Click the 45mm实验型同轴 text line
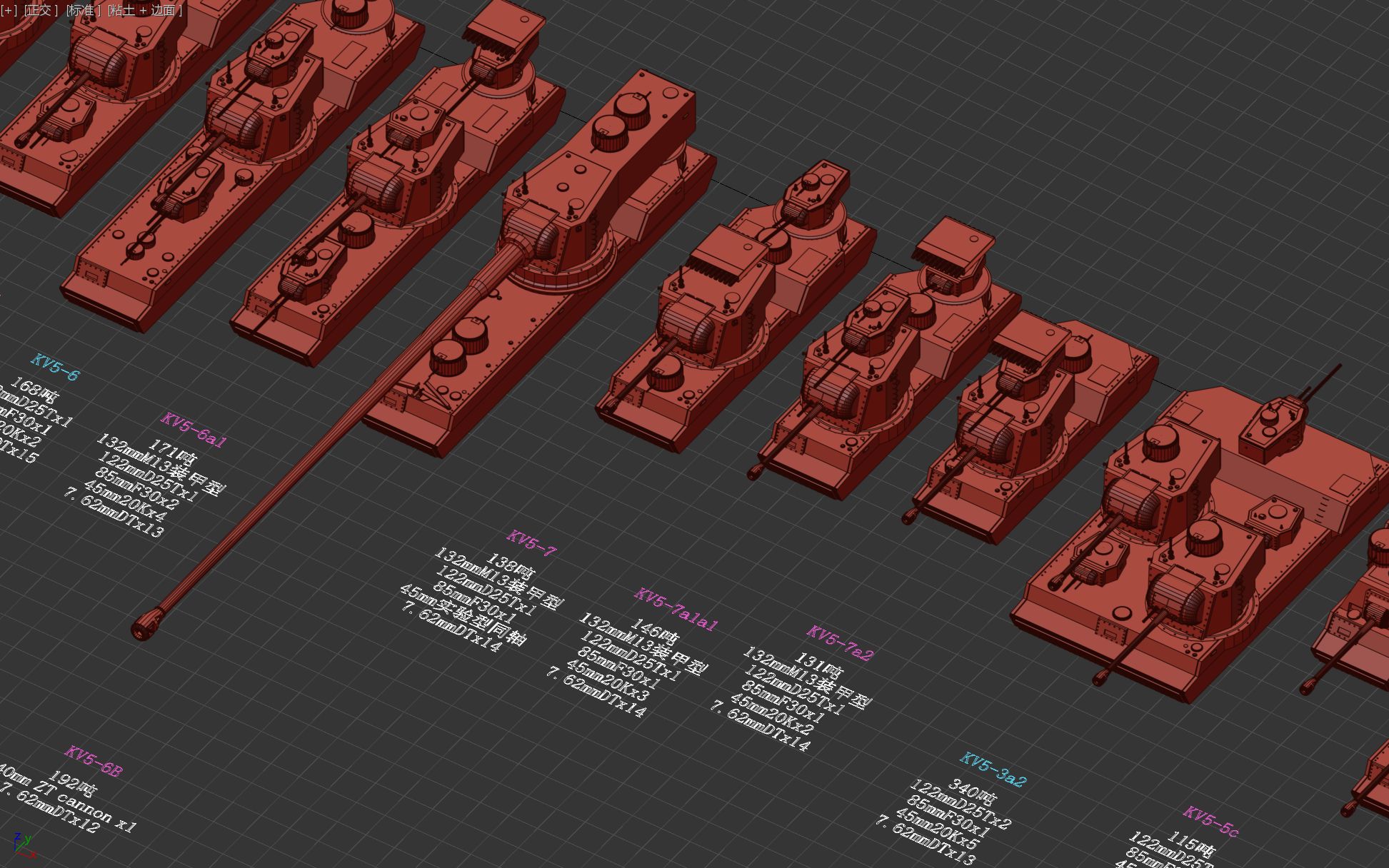This screenshot has width=1389, height=868. [463, 615]
